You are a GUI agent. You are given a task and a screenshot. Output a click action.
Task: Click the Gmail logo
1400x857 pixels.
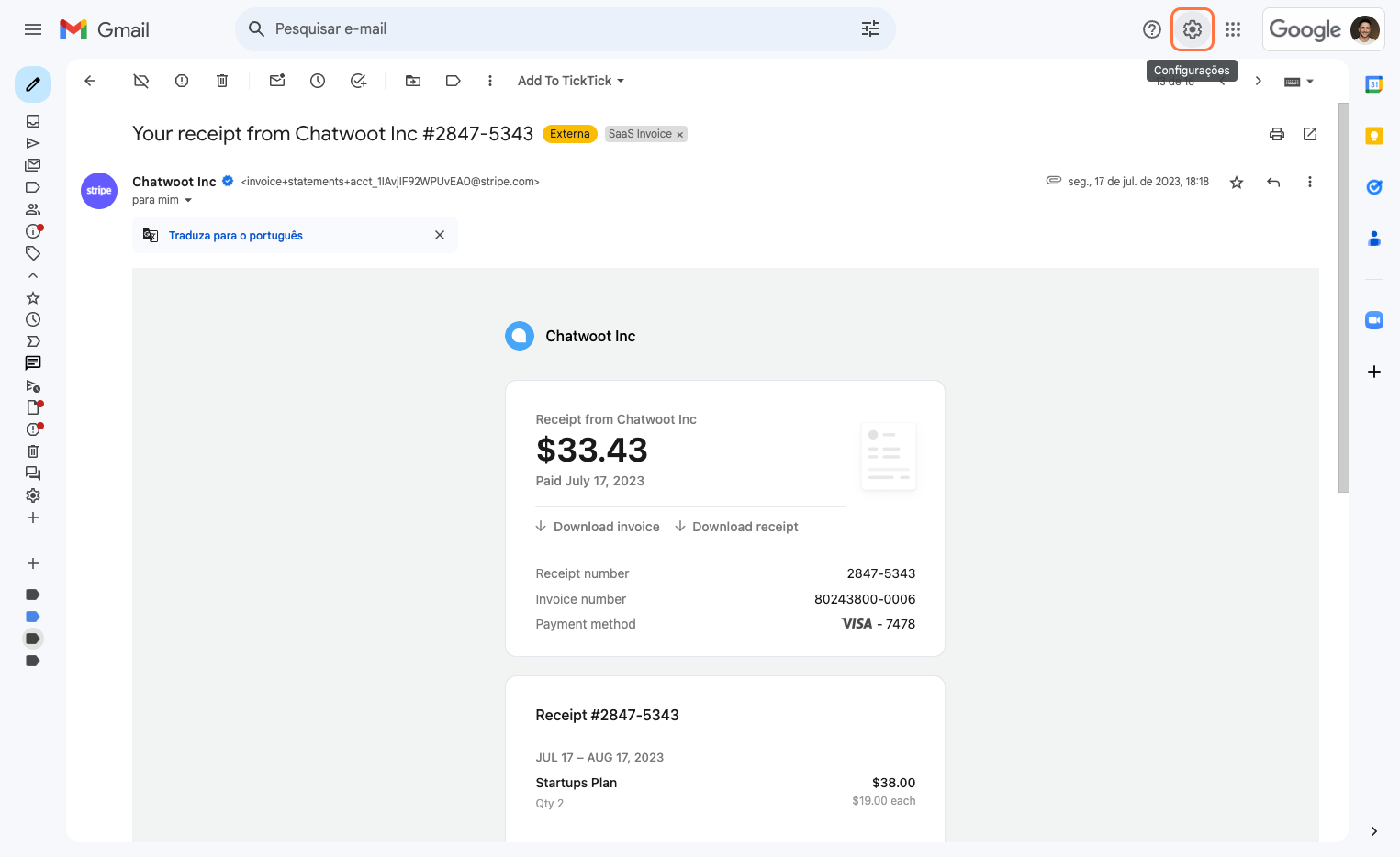[104, 29]
